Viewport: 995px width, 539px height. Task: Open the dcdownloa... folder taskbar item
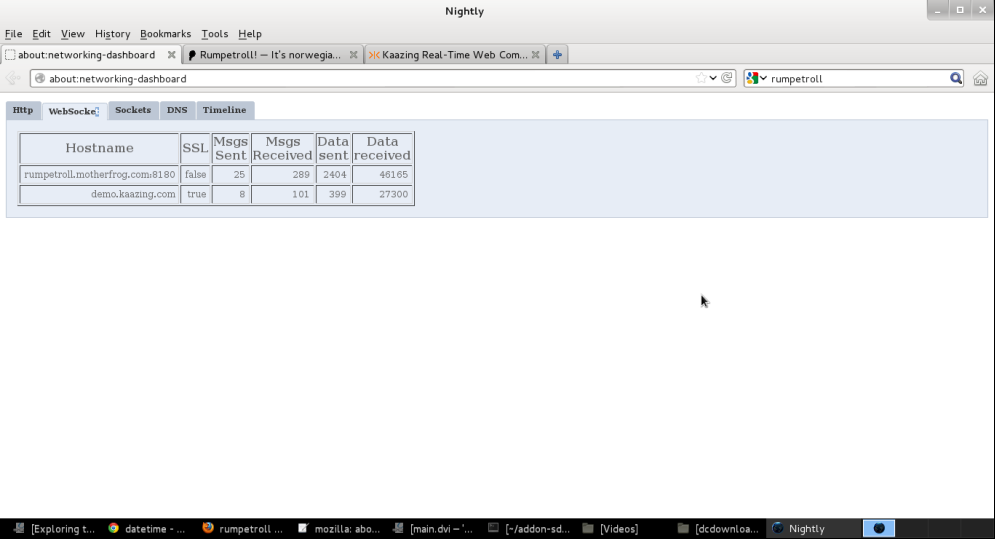tap(718, 529)
